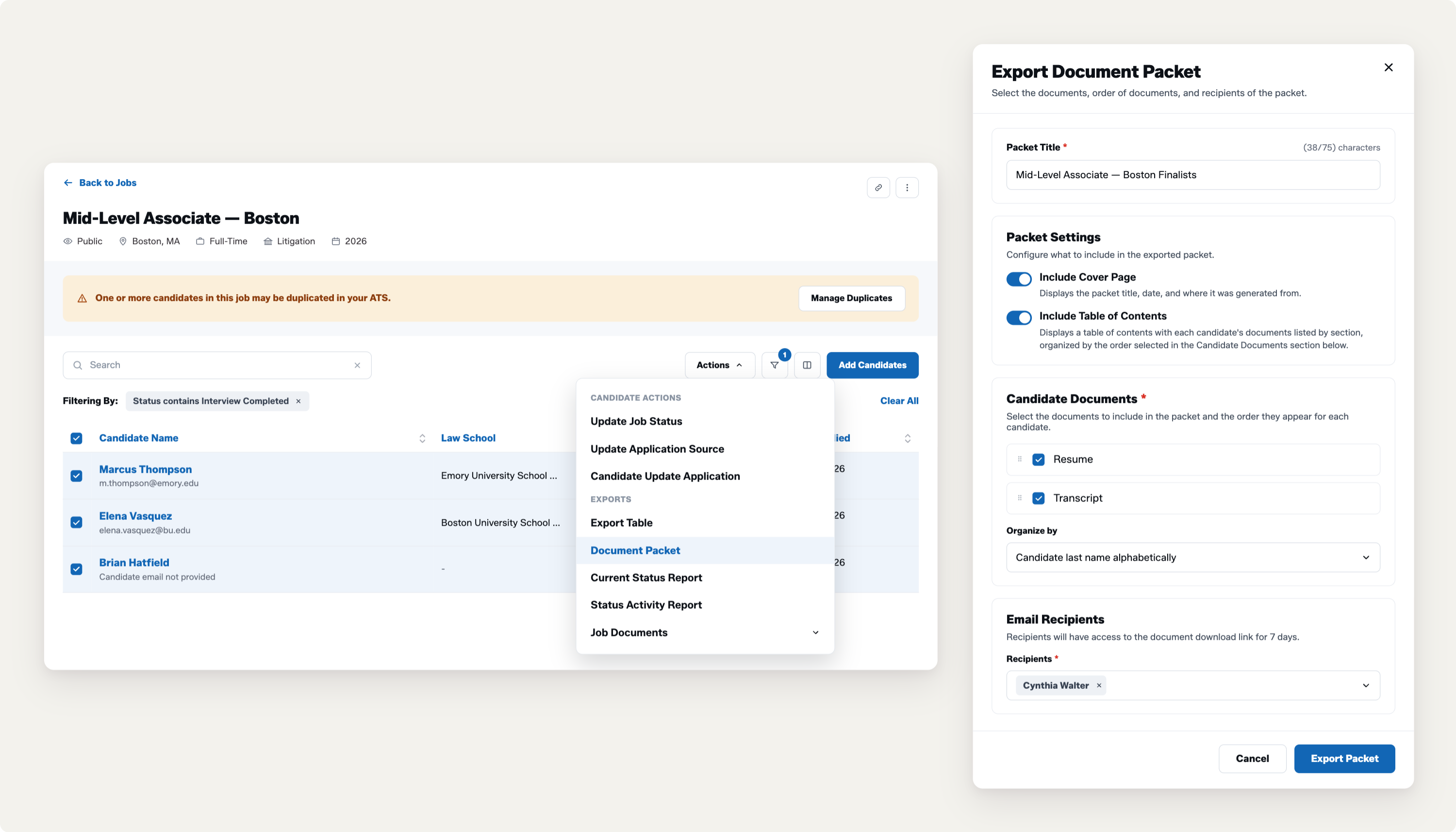
Task: Select Update Application Source
Action: 705,449
